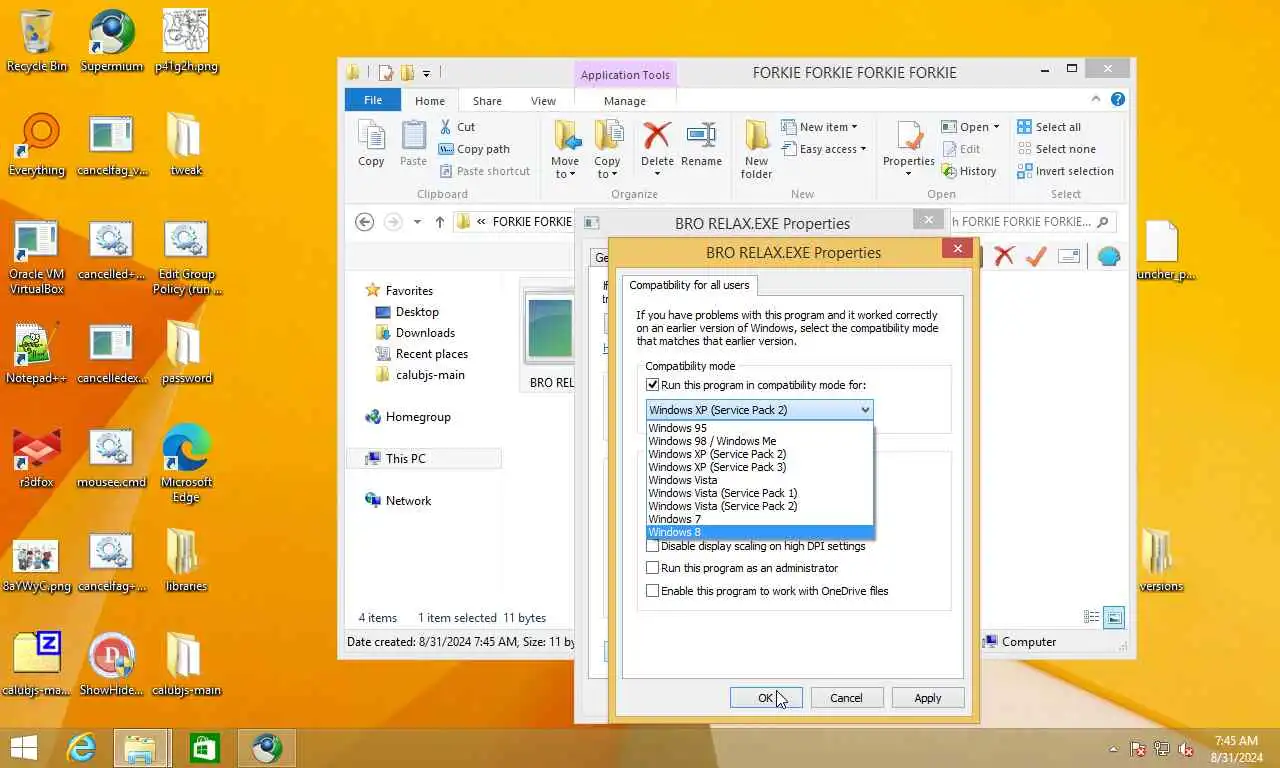Enable this program to work with OneDrive files
1280x768 pixels.
coord(652,591)
